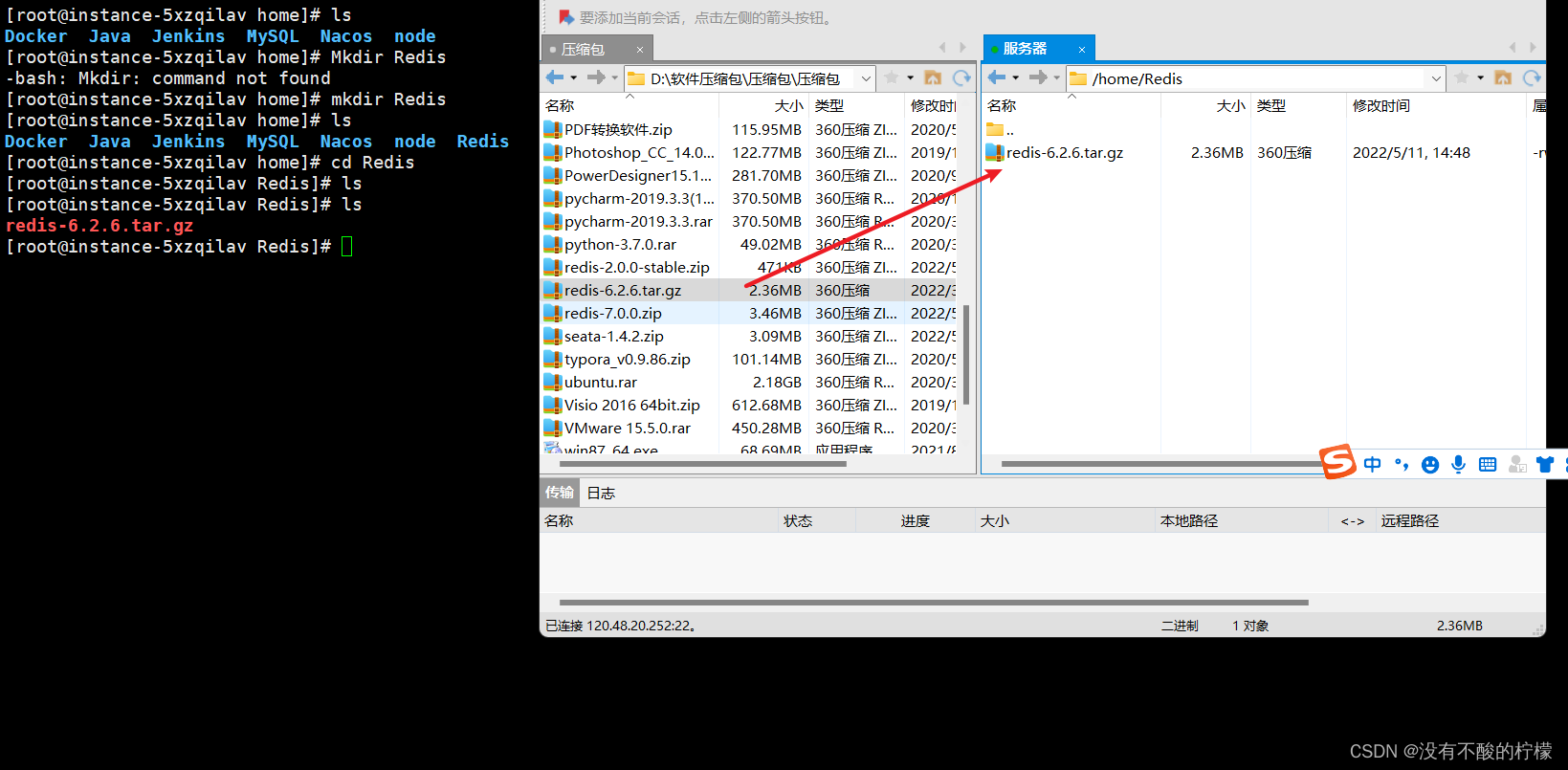Toggle Sogou Chinese/English 中 mode
This screenshot has height=770, width=1568.
1373,464
